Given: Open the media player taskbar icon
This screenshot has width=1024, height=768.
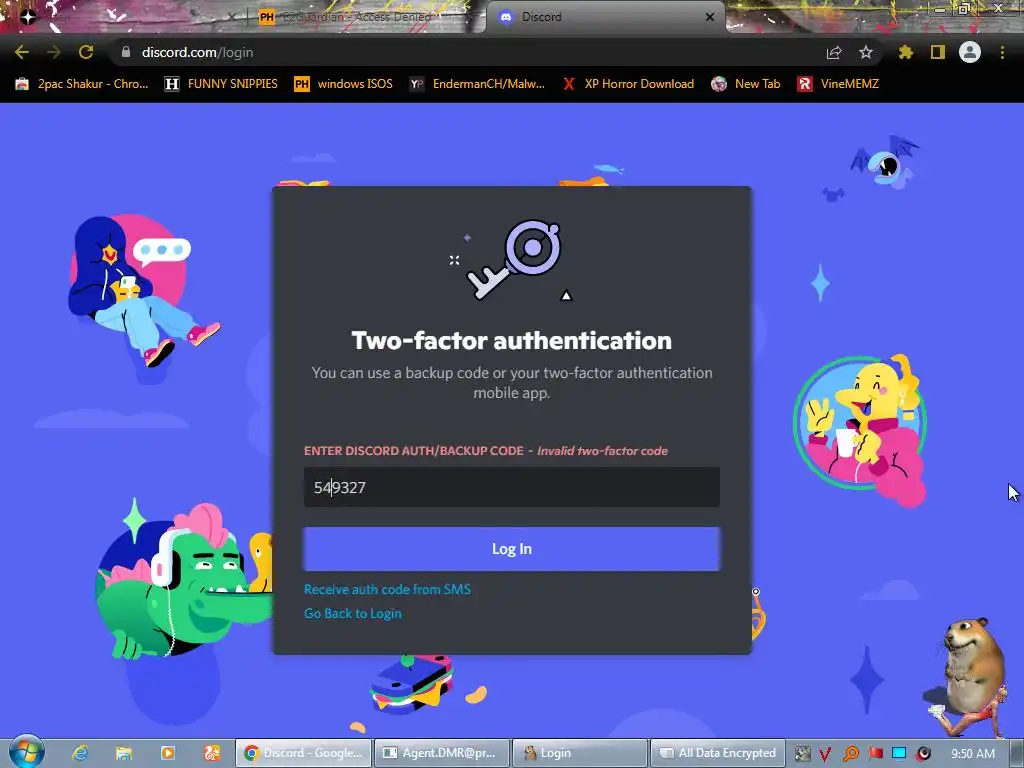Looking at the screenshot, I should coord(168,753).
